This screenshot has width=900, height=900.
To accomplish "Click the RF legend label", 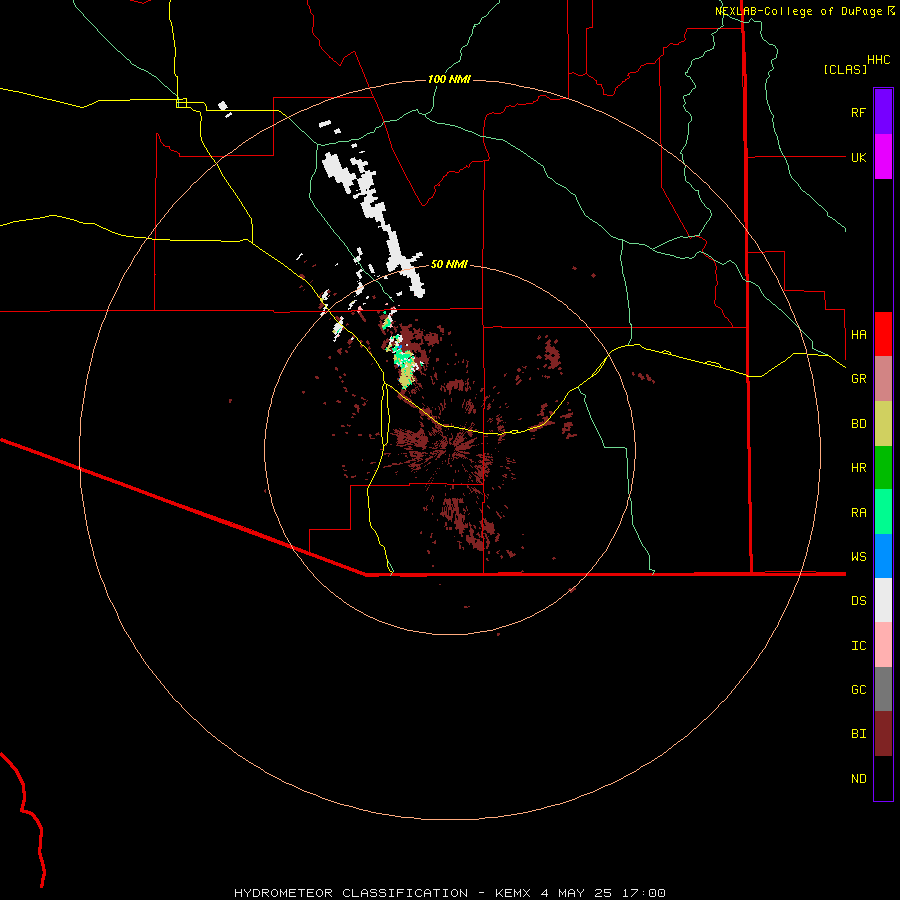I will [858, 112].
